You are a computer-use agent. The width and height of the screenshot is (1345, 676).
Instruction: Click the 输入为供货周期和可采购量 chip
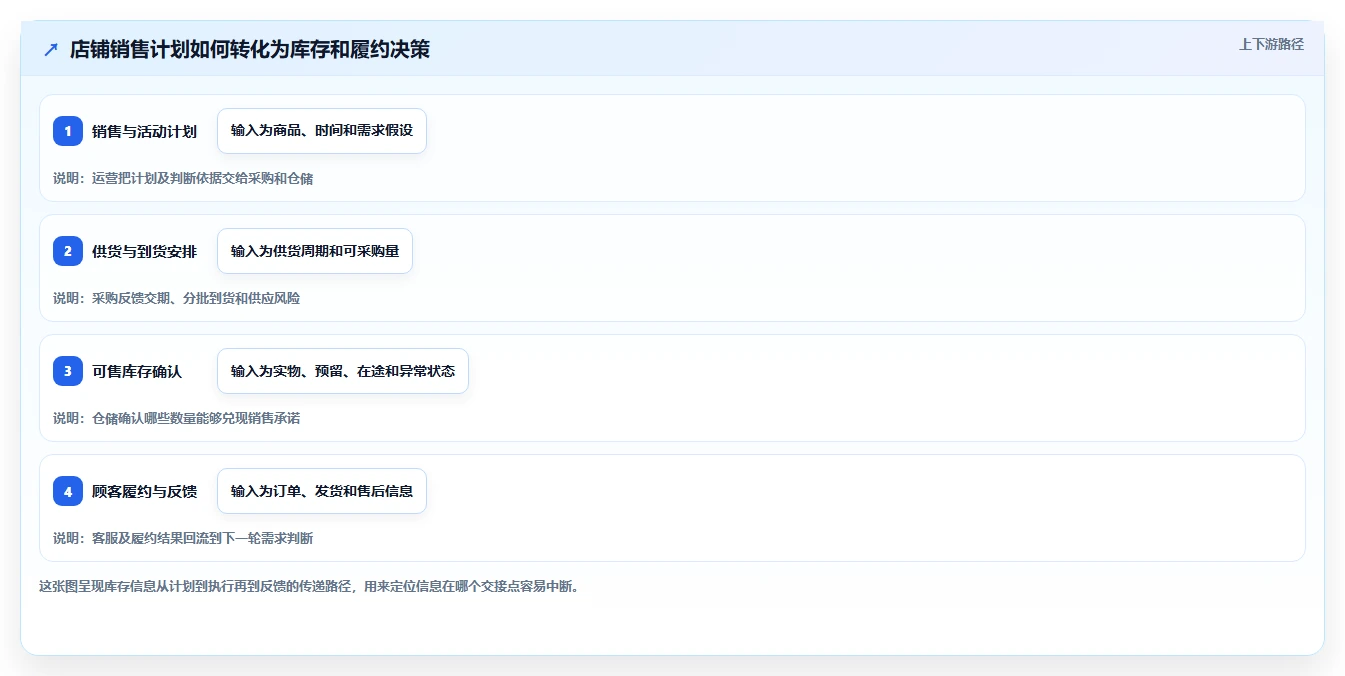pos(315,251)
